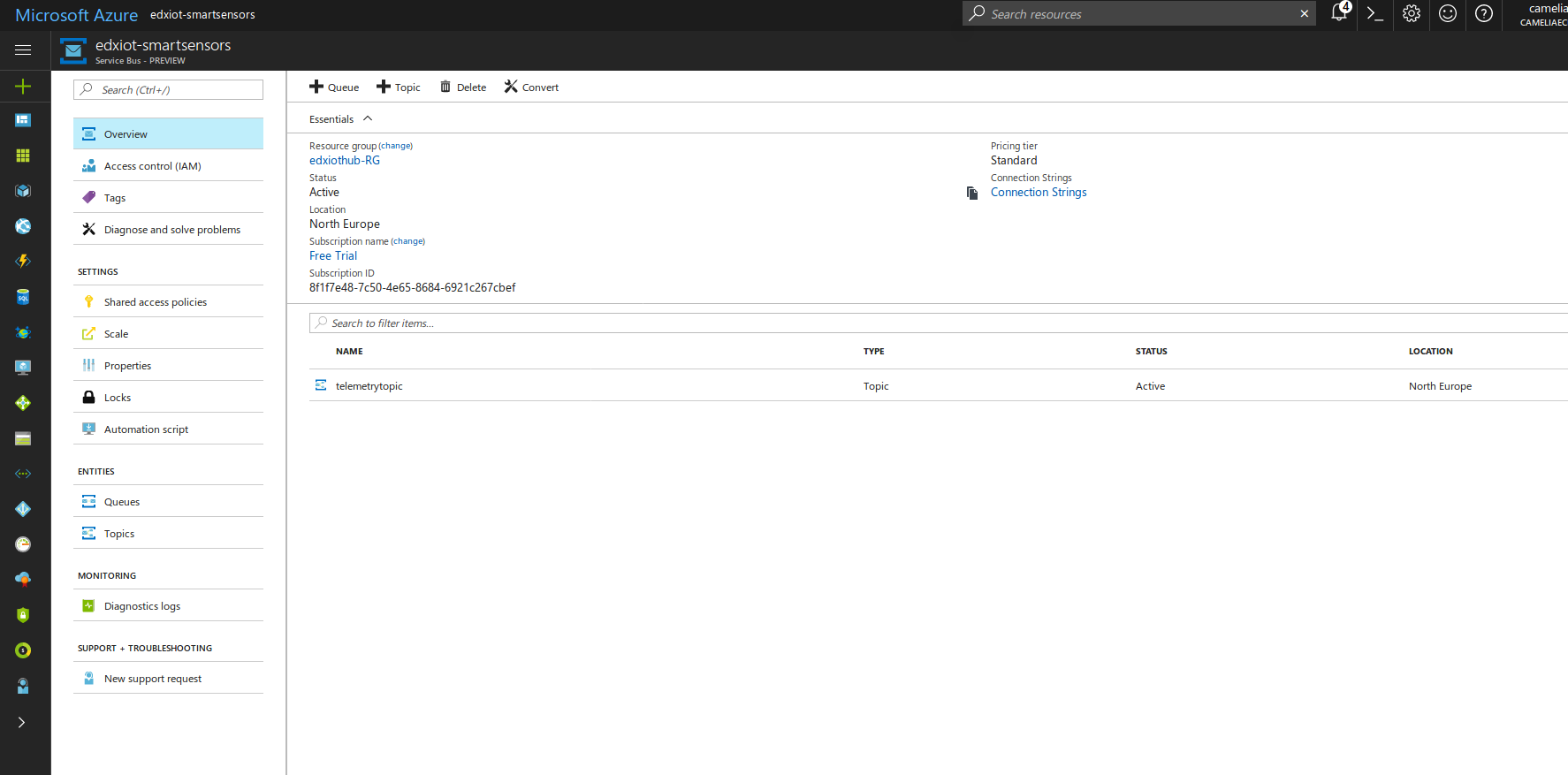This screenshot has width=1568, height=775.
Task: Open Security Center shield icon
Action: (23, 615)
